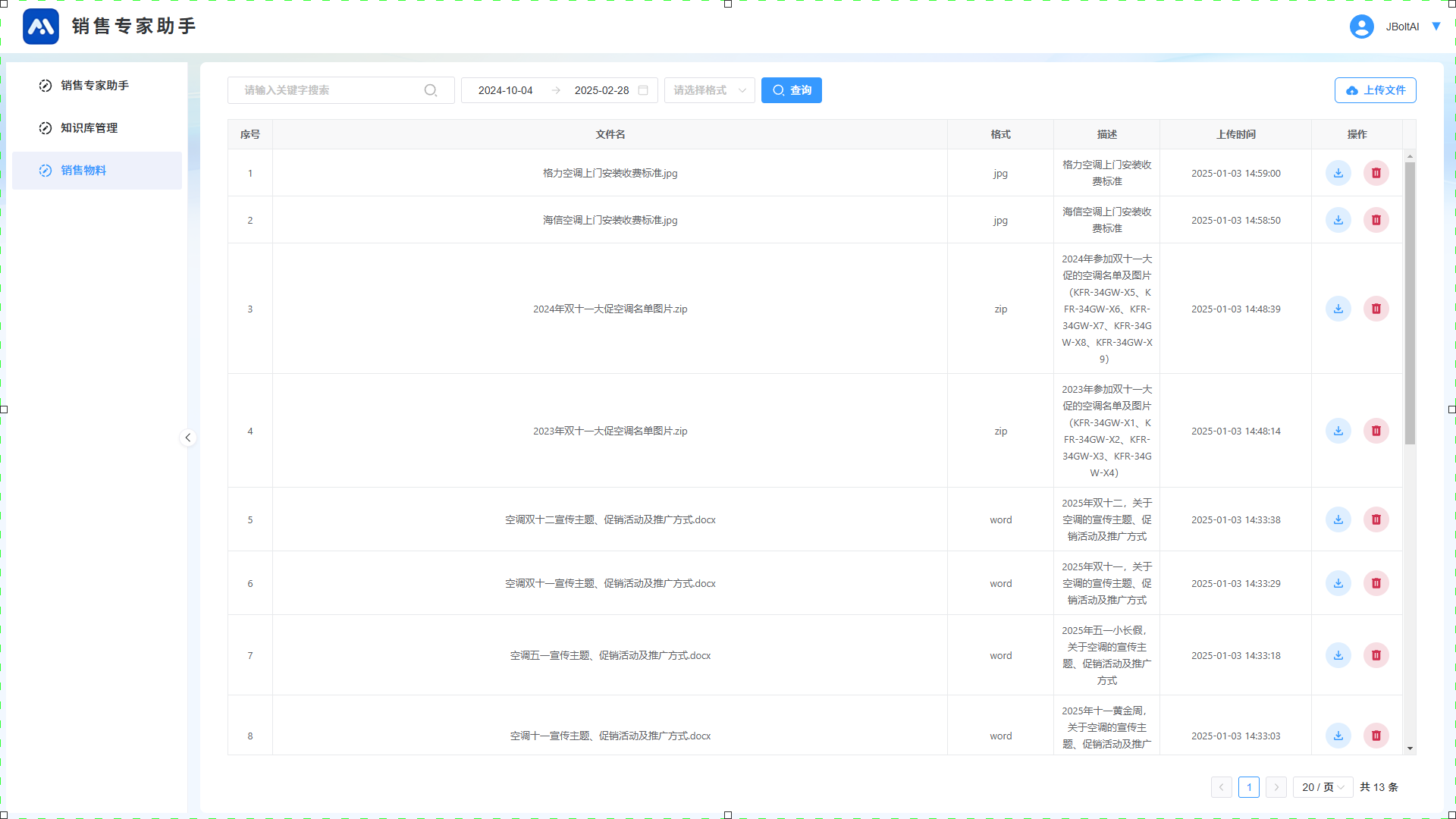Click the 操作 column header
Image resolution: width=1456 pixels, height=819 pixels.
click(x=1357, y=134)
